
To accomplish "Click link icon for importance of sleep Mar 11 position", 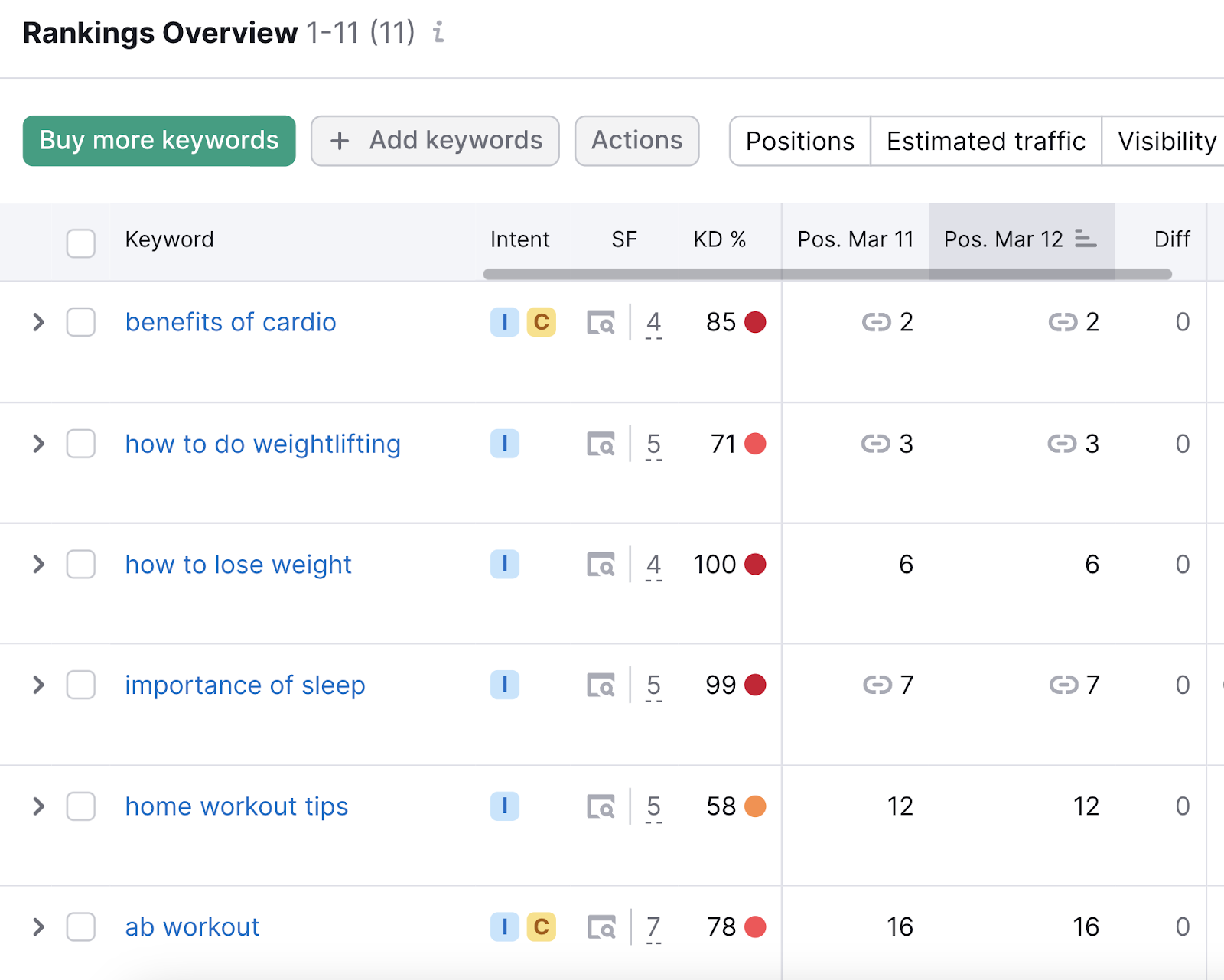I will [x=877, y=685].
